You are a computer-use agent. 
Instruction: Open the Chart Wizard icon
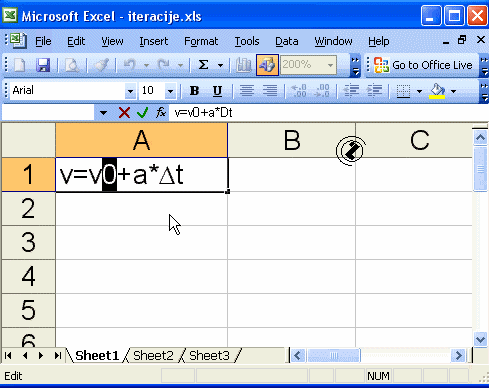point(243,65)
